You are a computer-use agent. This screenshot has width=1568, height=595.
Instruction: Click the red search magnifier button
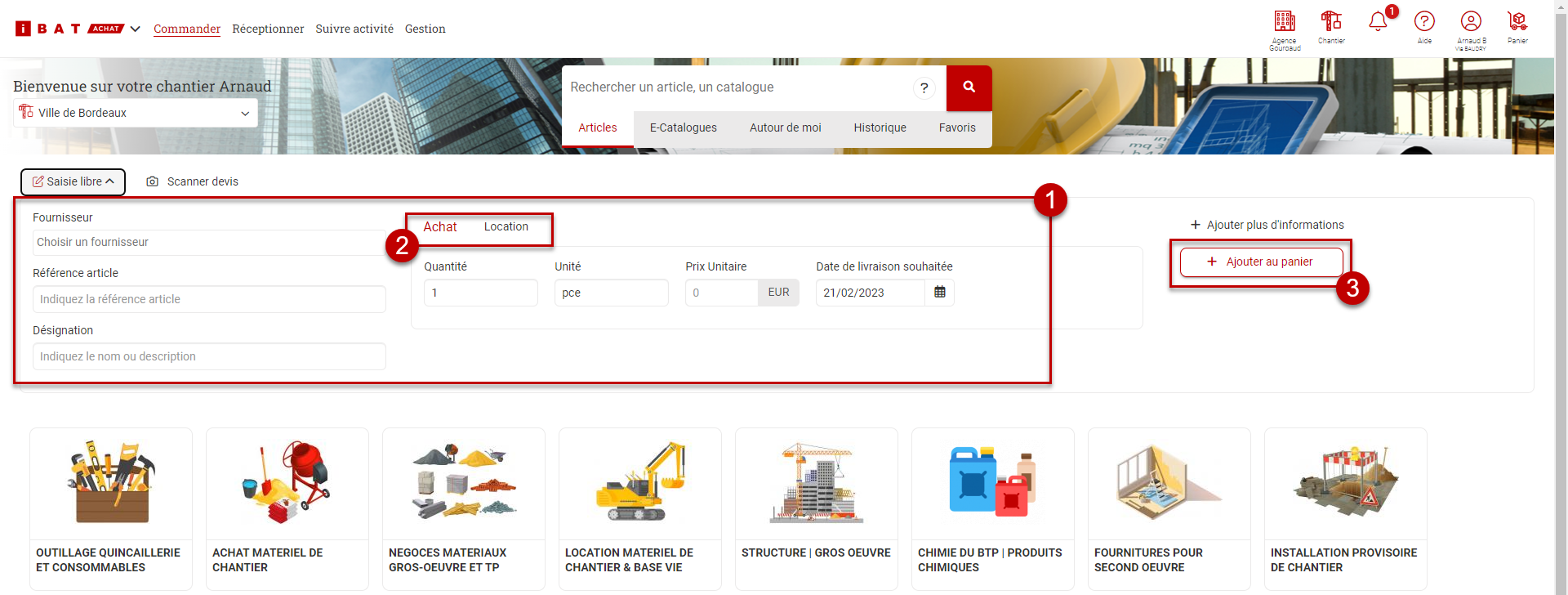[969, 87]
